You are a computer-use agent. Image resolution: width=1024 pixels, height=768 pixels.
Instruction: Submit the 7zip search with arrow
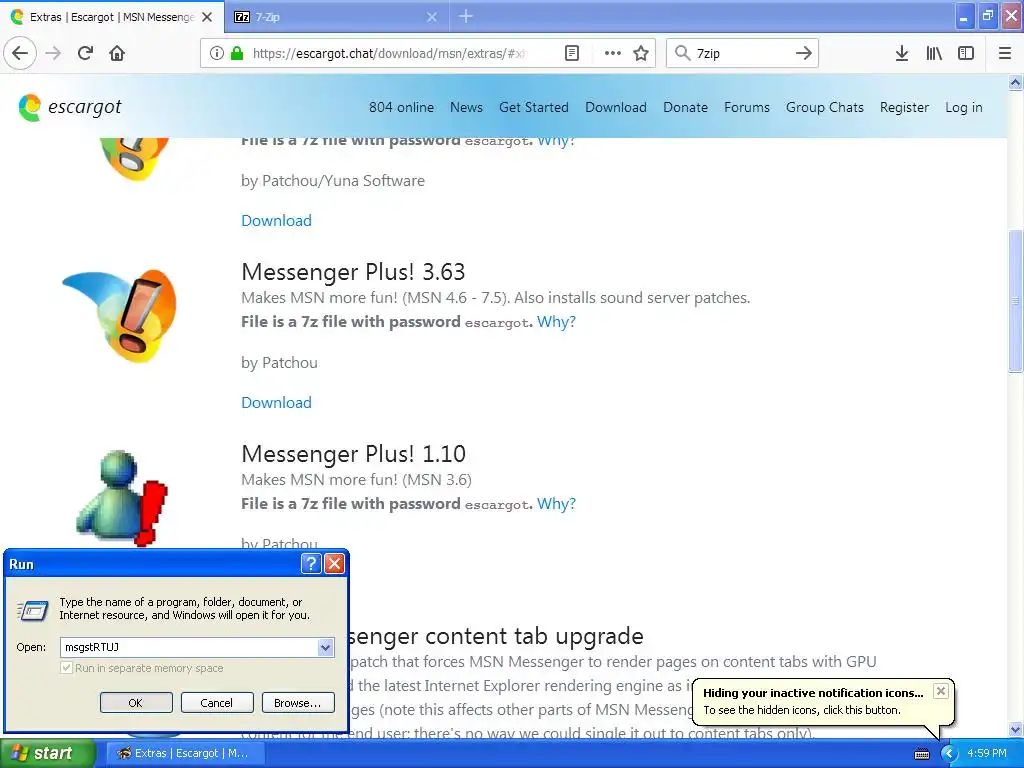pos(803,53)
